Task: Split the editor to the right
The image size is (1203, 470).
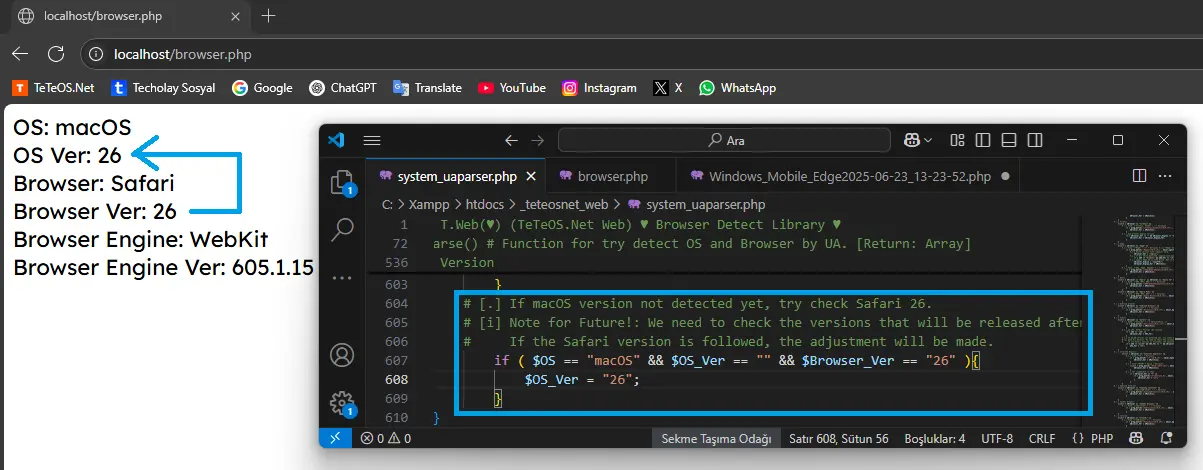Action: [1139, 176]
